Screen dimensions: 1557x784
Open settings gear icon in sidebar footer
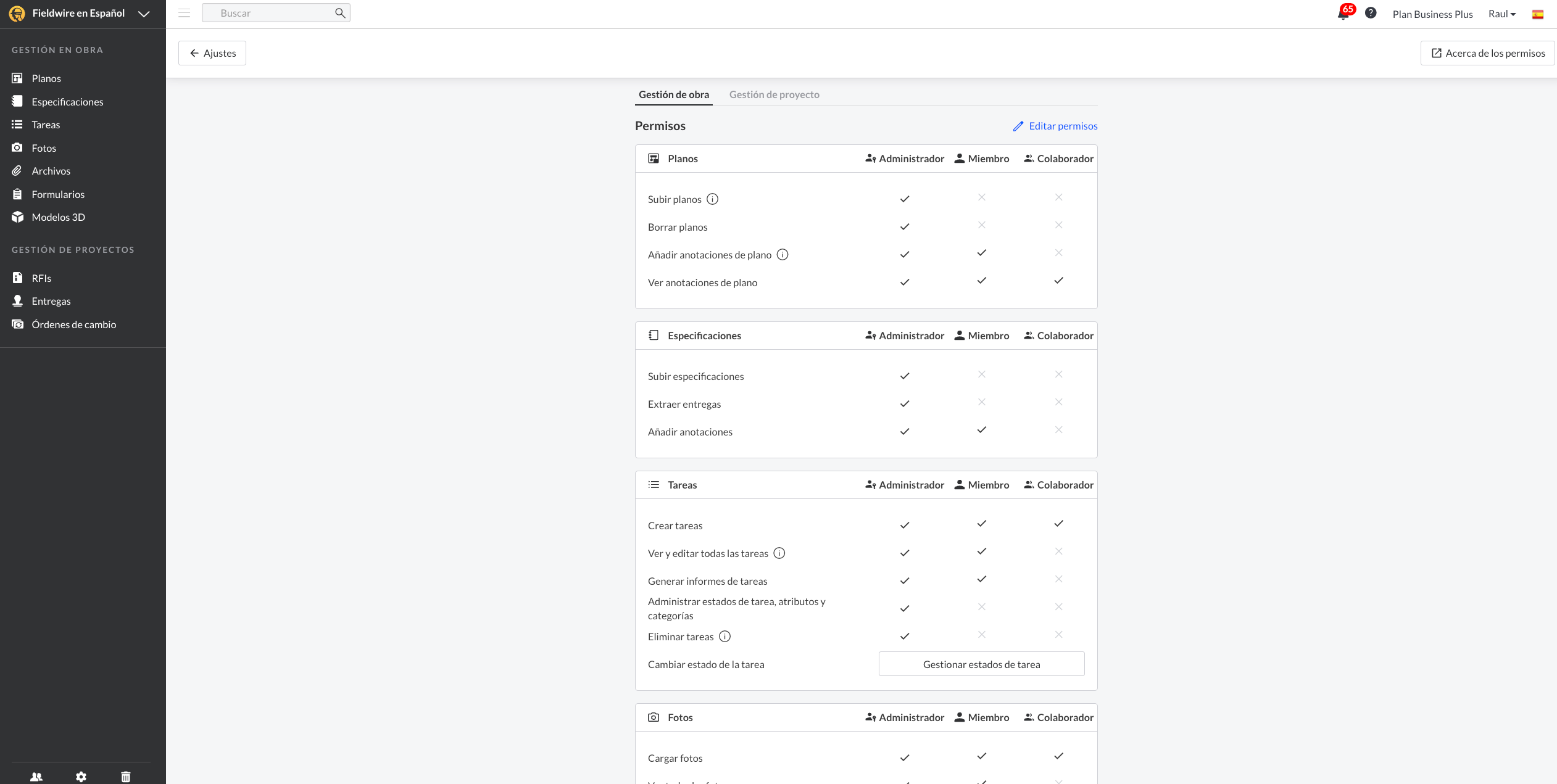pos(81,777)
